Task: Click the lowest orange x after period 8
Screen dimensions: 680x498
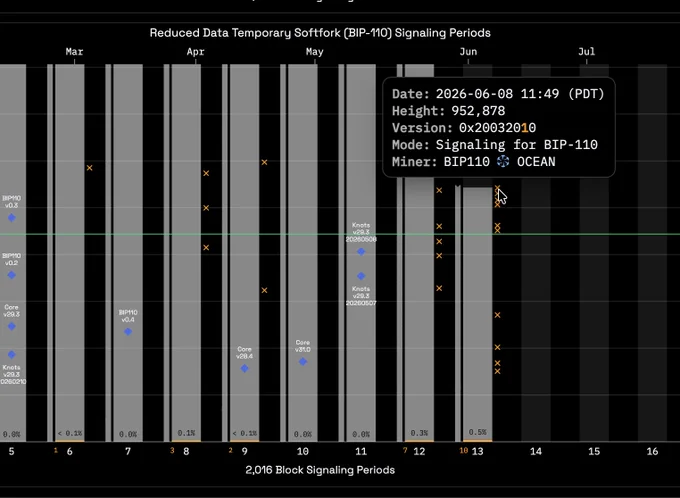Action: 206,248
